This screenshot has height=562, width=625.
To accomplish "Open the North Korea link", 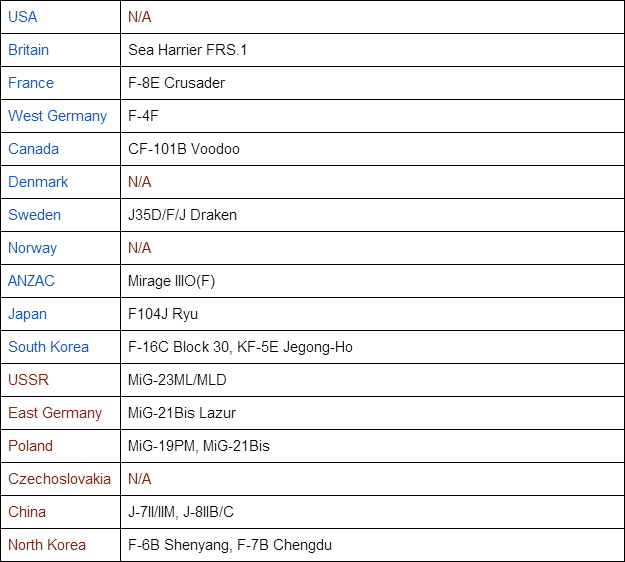I will point(47,545).
